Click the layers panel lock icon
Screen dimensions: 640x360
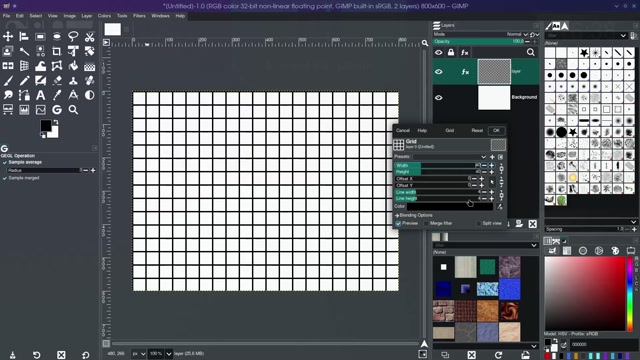[x=451, y=52]
